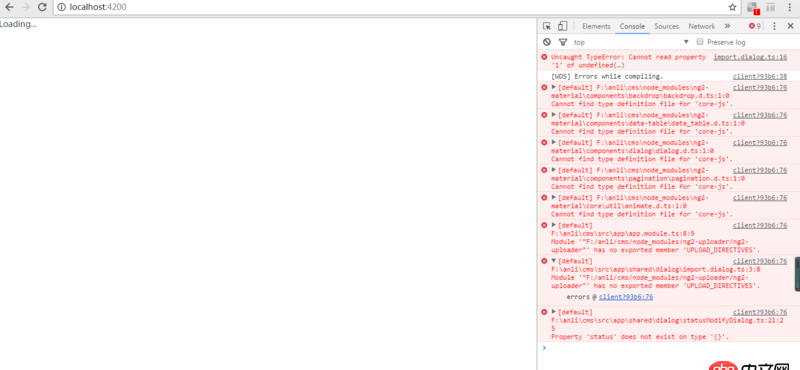Toggle the console filter funnel
The height and width of the screenshot is (370, 800).
coord(563,42)
